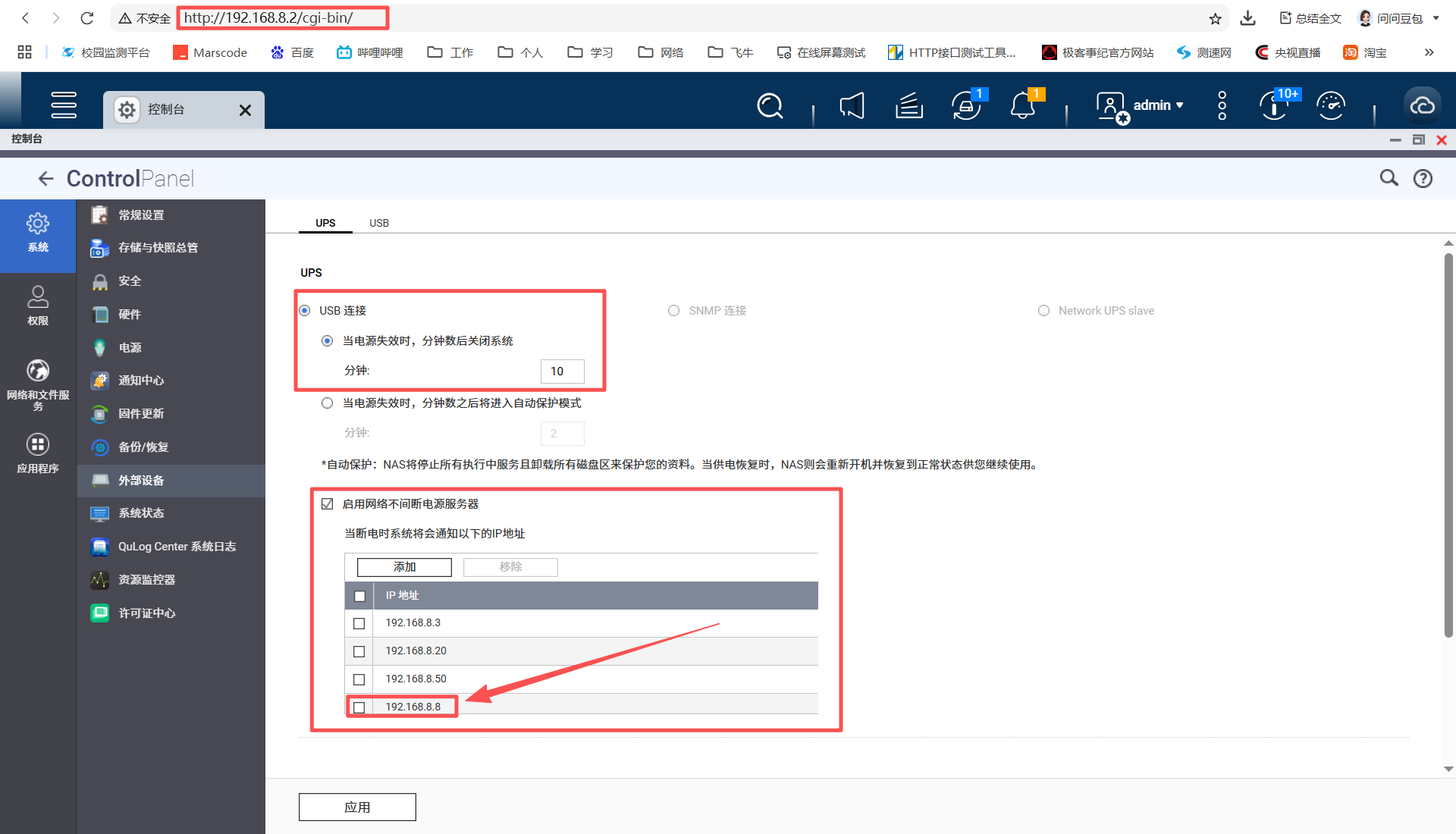The width and height of the screenshot is (1456, 834).
Task: Switch to the USB tab
Action: pos(378,223)
